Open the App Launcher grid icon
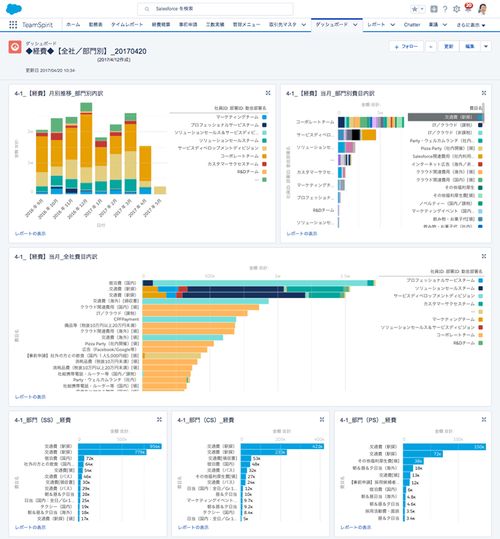This screenshot has height=539, width=500. coord(13,25)
